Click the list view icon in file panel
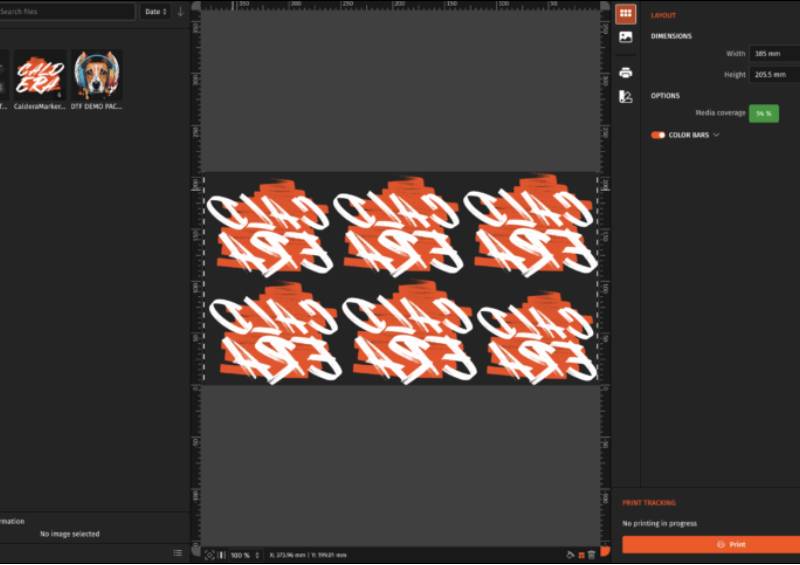The height and width of the screenshot is (565, 800). click(x=178, y=552)
